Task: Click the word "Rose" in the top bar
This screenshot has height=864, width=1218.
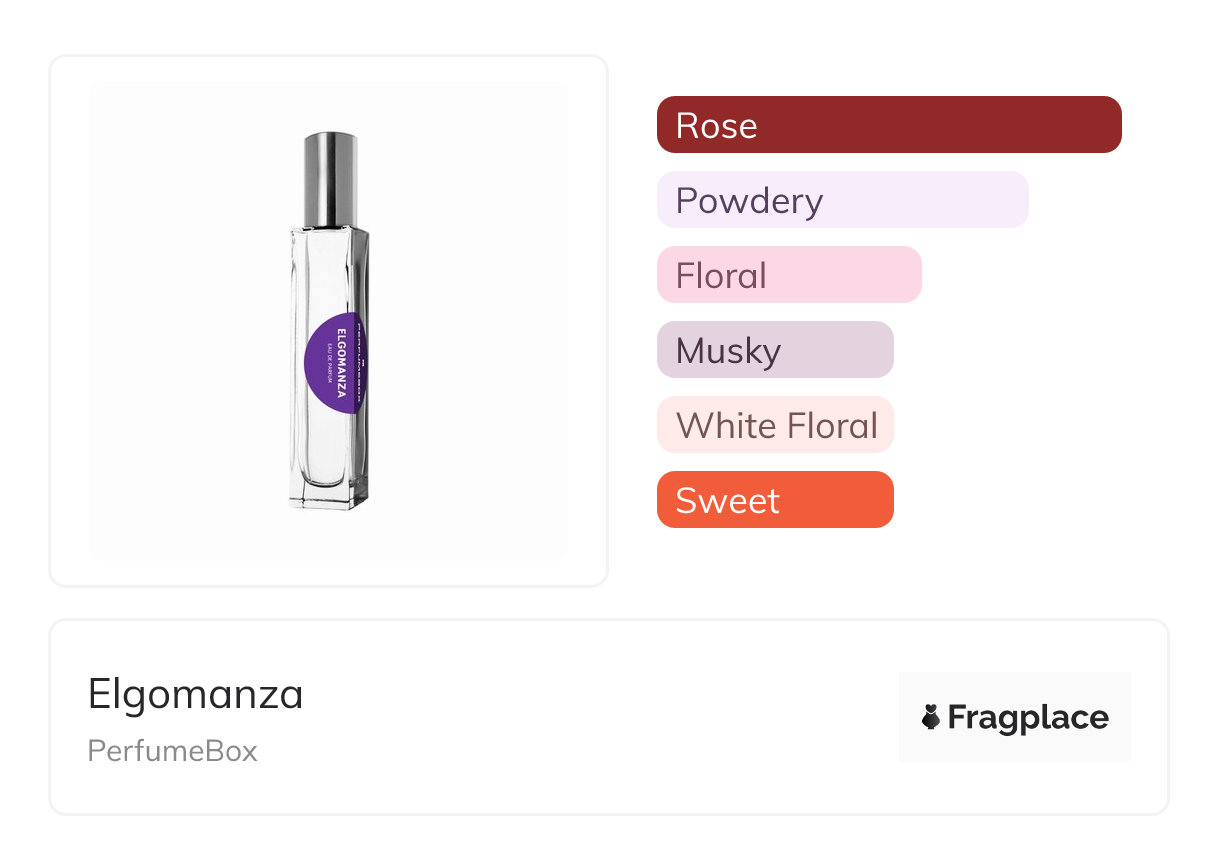Action: pos(716,126)
